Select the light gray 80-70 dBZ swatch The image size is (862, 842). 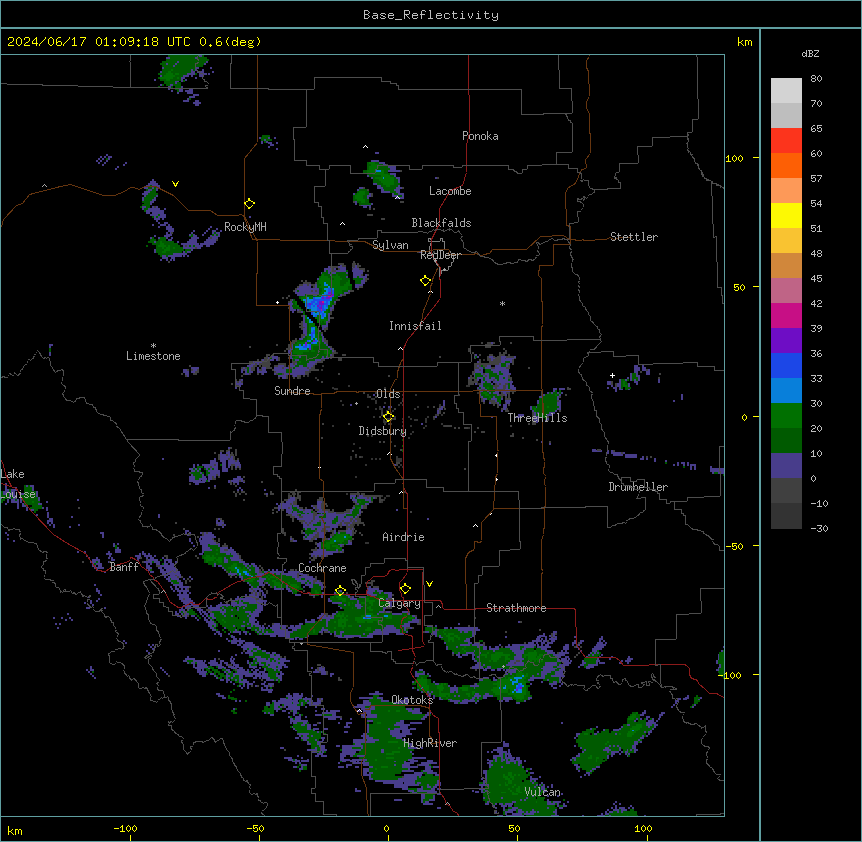[x=786, y=91]
